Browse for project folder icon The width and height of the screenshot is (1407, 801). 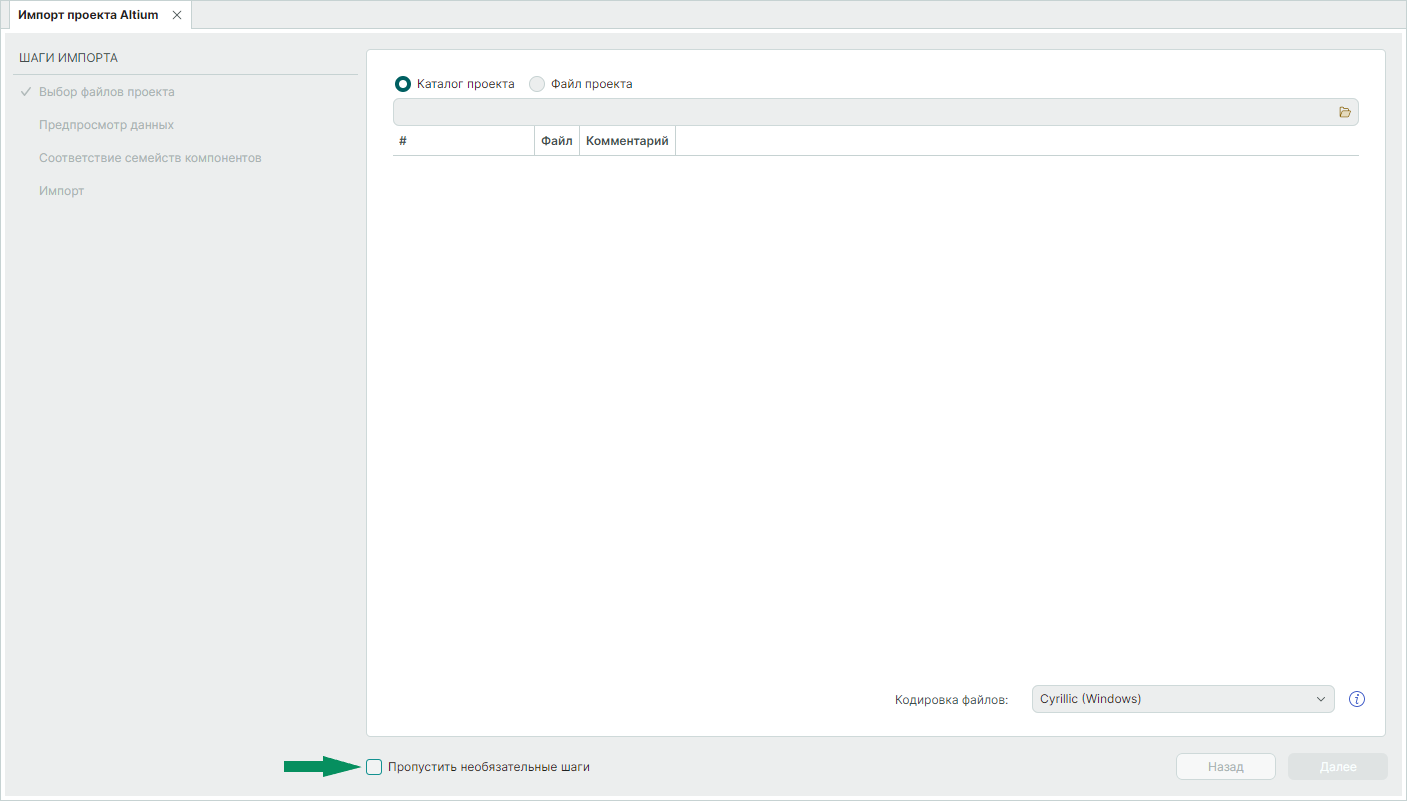(1345, 112)
